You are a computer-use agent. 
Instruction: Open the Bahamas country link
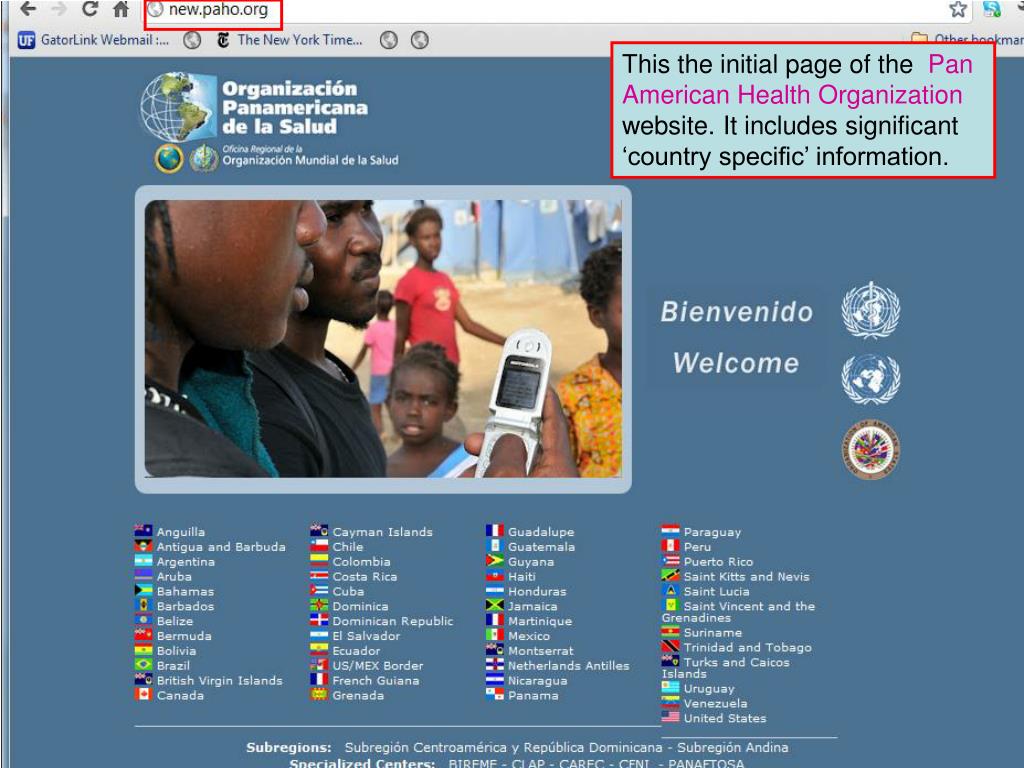pyautogui.click(x=185, y=591)
